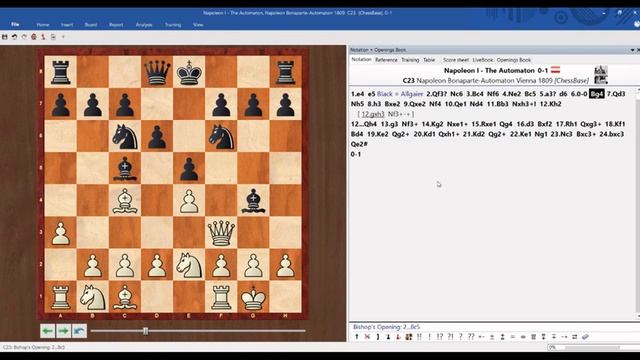Screen dimensions: 640x360
Task: Switch to the Training pane tab
Action: pyautogui.click(x=410, y=60)
